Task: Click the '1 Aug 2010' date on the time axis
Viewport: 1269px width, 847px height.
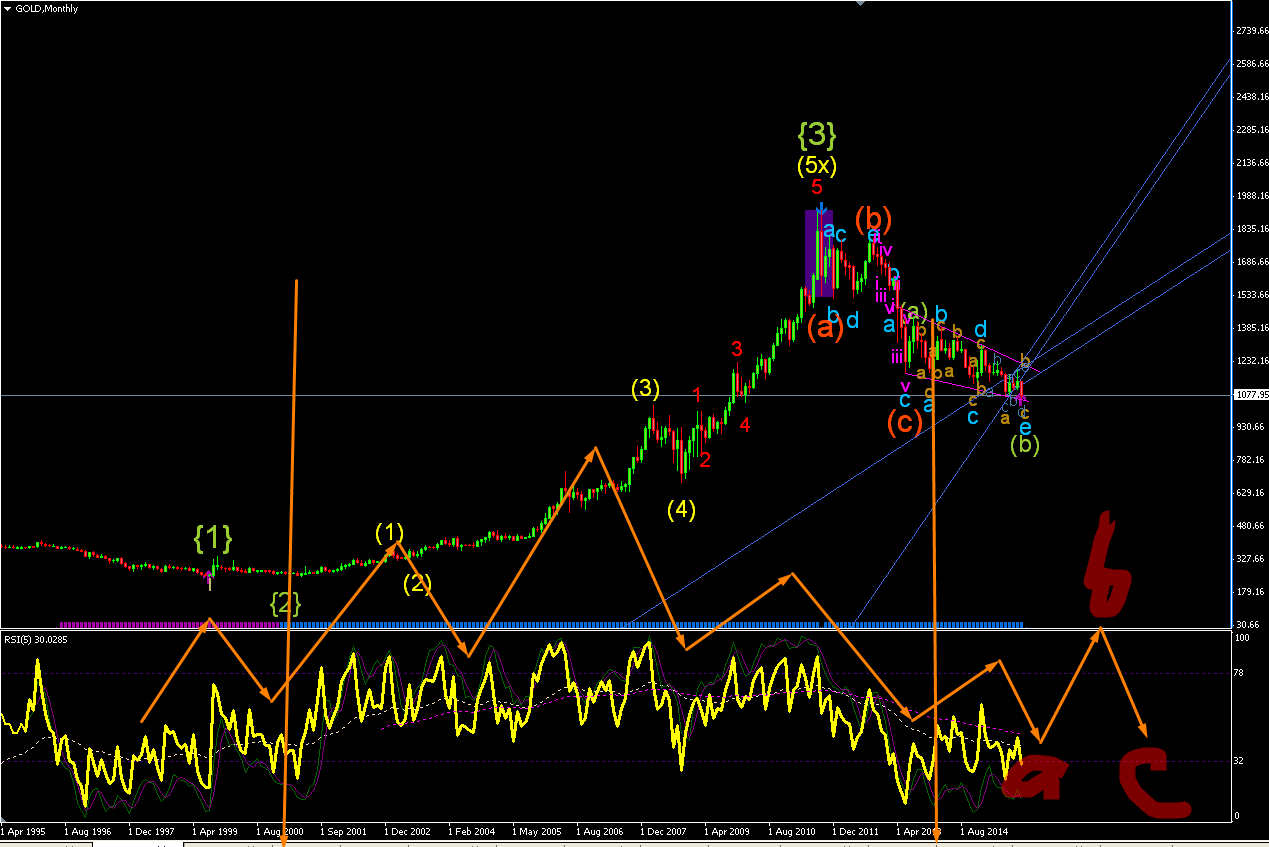Action: pyautogui.click(x=791, y=830)
